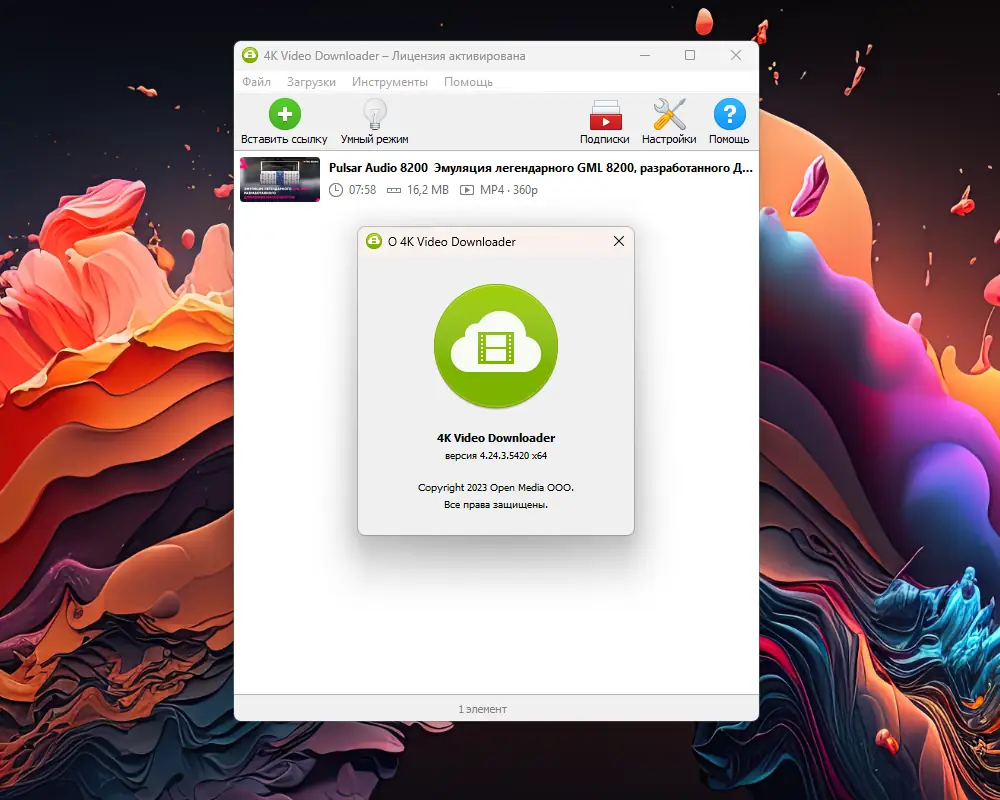The width and height of the screenshot is (1000, 800).
Task: Open Подписки subscriptions icon
Action: point(605,115)
